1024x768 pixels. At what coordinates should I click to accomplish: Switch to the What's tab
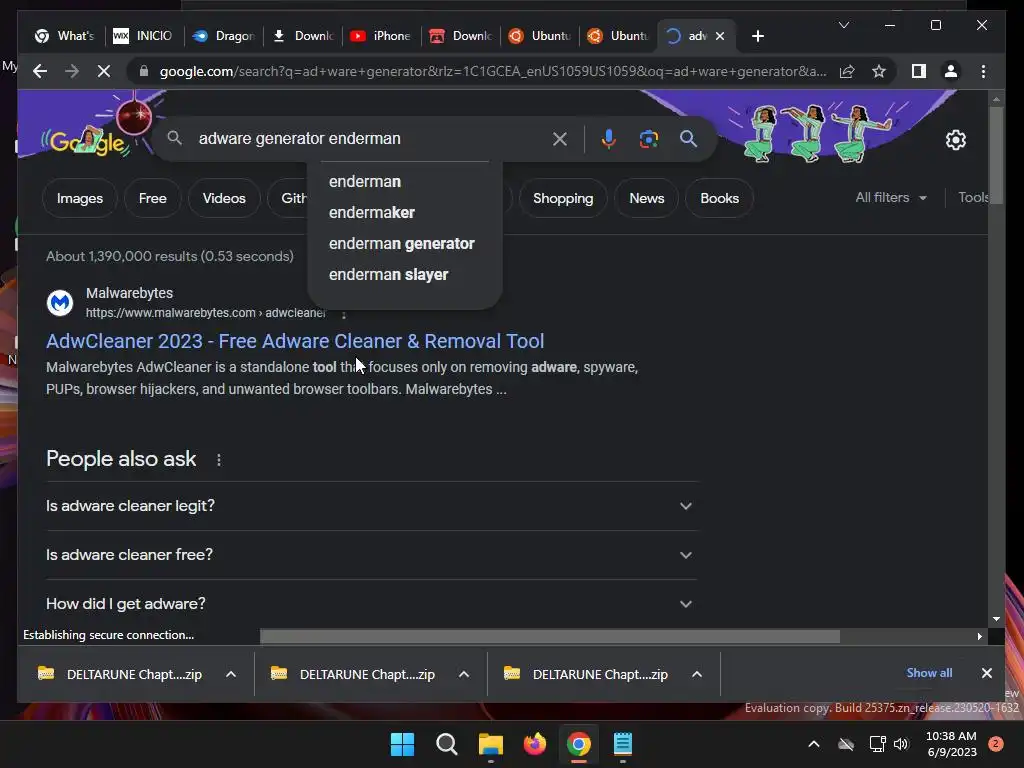click(65, 36)
